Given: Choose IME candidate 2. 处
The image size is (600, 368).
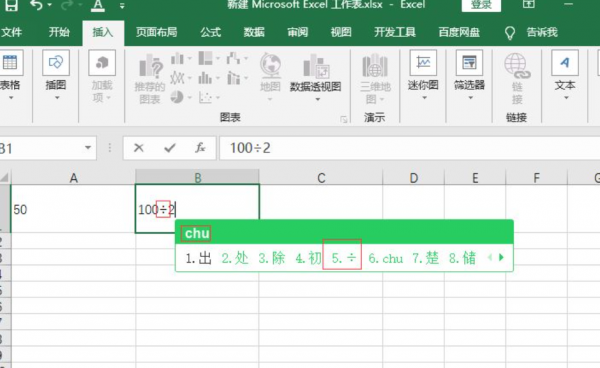Looking at the screenshot, I should pyautogui.click(x=235, y=258).
